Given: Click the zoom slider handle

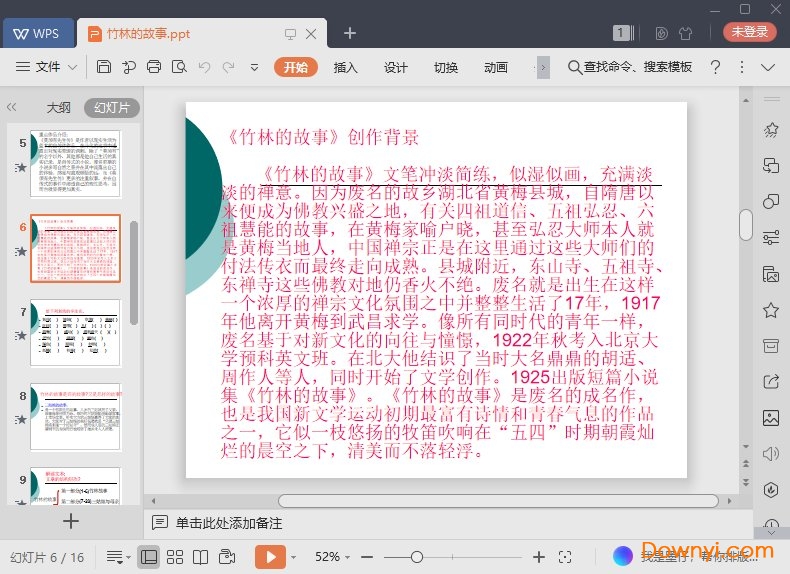Looking at the screenshot, I should (416, 556).
